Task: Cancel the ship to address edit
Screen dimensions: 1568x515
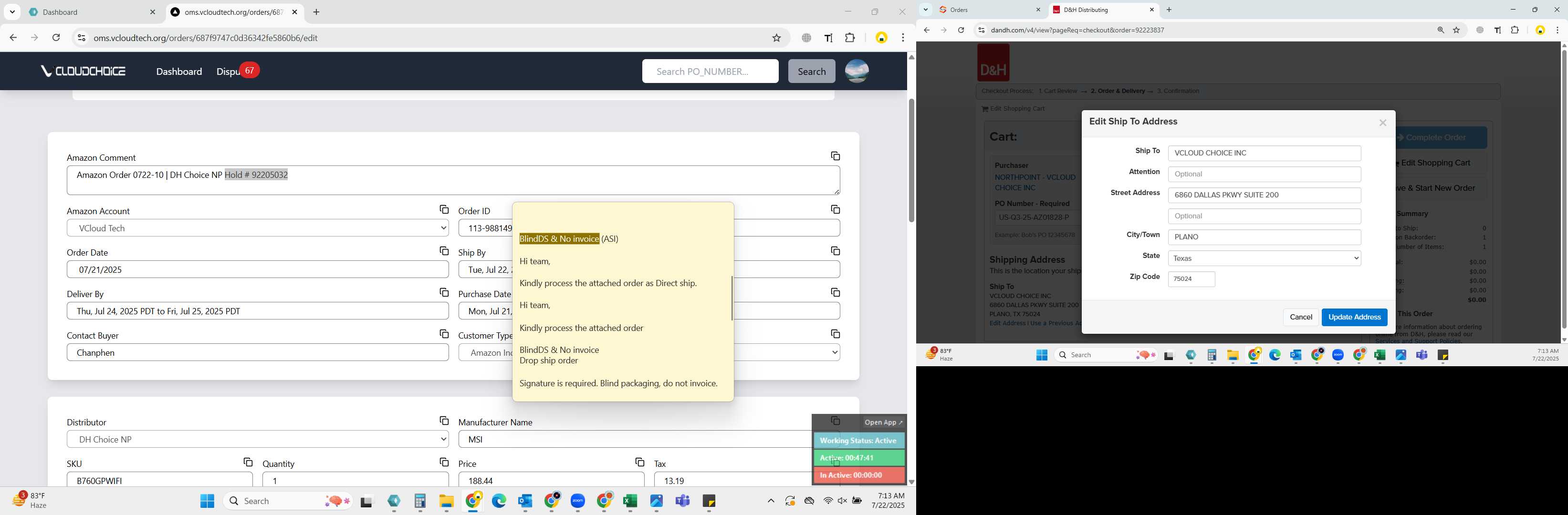Action: point(1301,318)
